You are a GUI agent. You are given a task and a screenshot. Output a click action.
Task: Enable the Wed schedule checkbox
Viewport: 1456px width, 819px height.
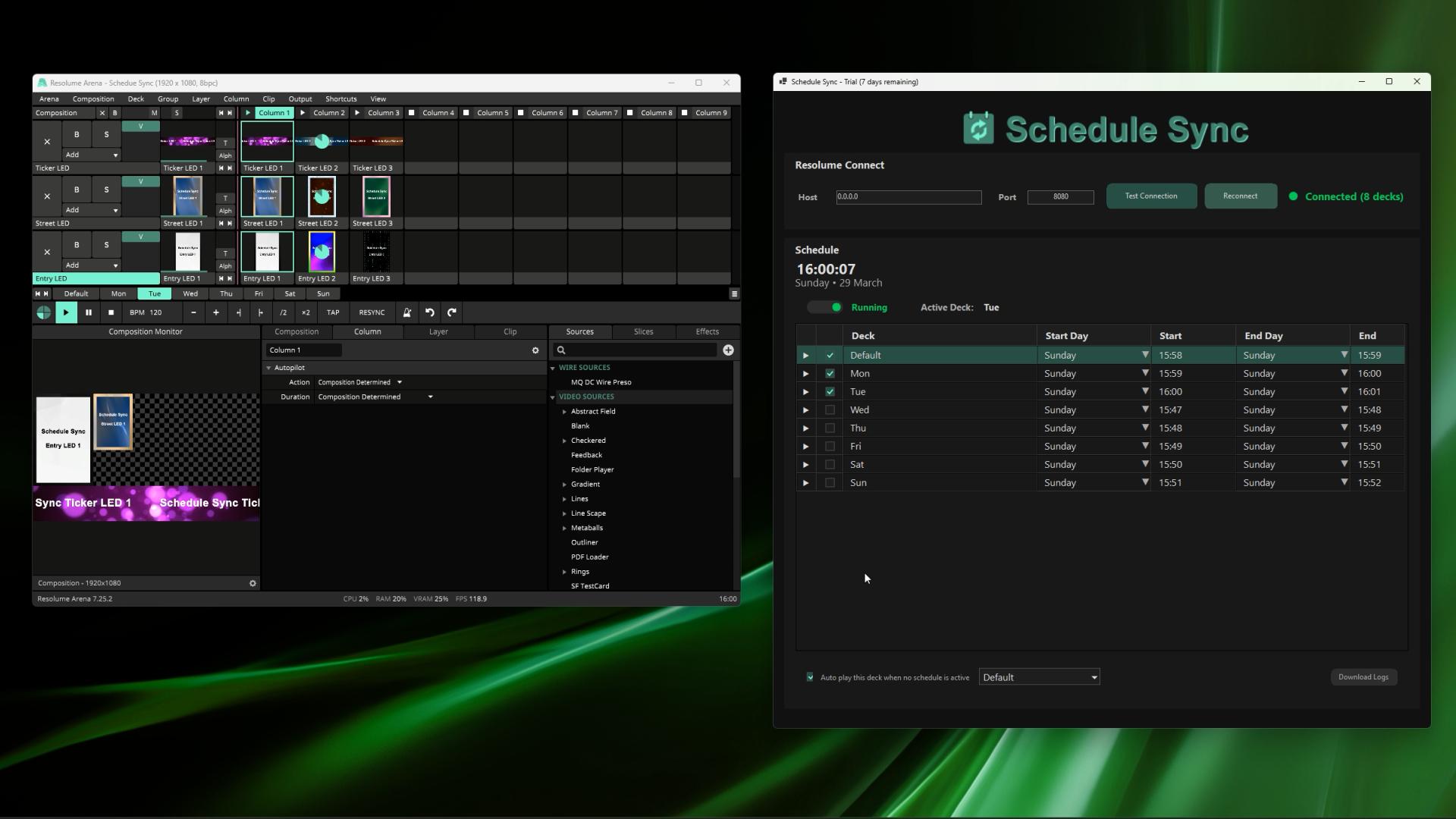click(x=830, y=410)
